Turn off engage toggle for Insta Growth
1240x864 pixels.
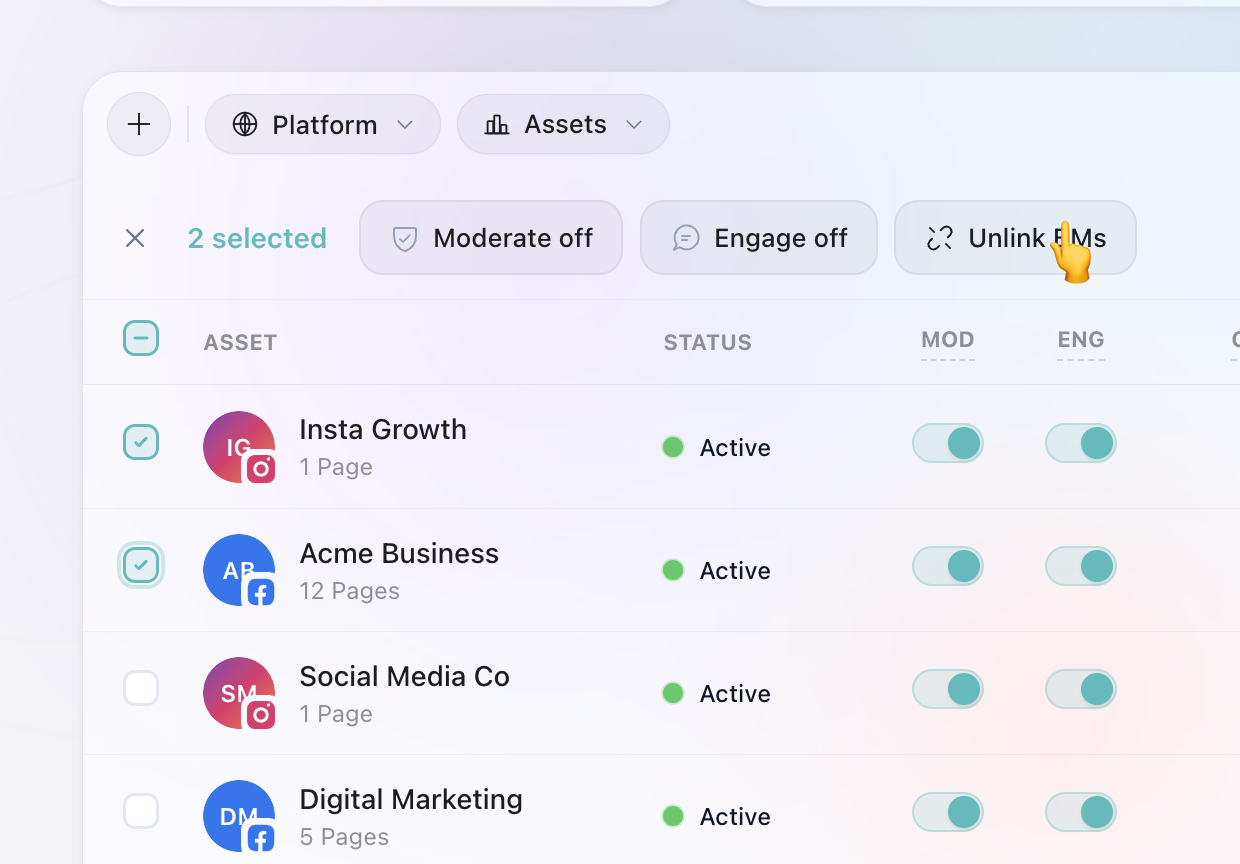tap(1081, 443)
